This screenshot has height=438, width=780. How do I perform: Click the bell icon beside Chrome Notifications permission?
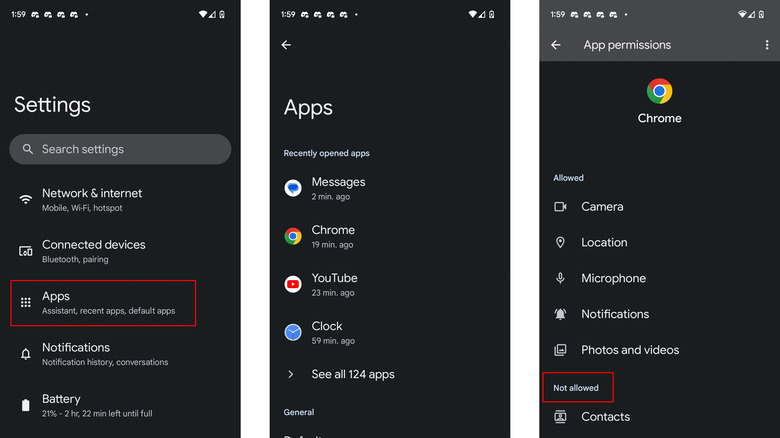click(x=561, y=314)
